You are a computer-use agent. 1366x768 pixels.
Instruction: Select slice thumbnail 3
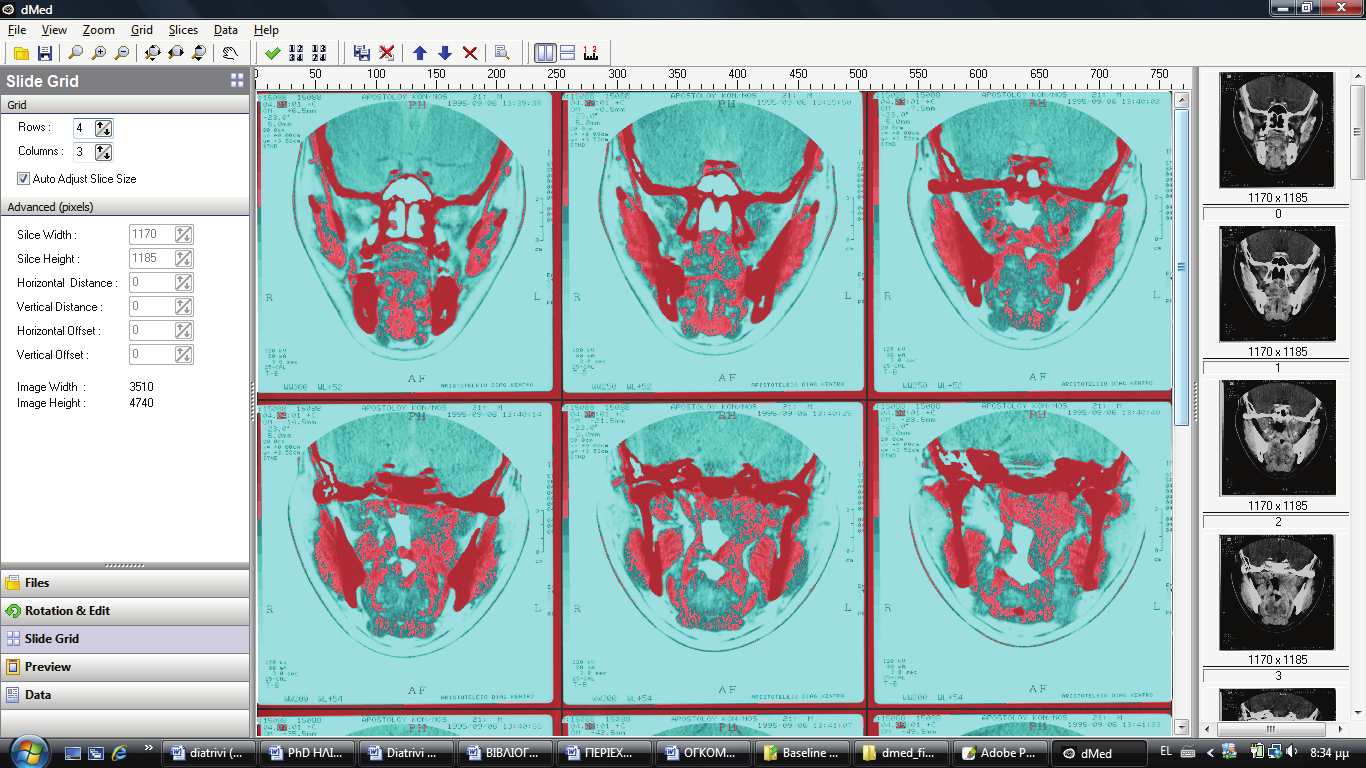pyautogui.click(x=1278, y=593)
